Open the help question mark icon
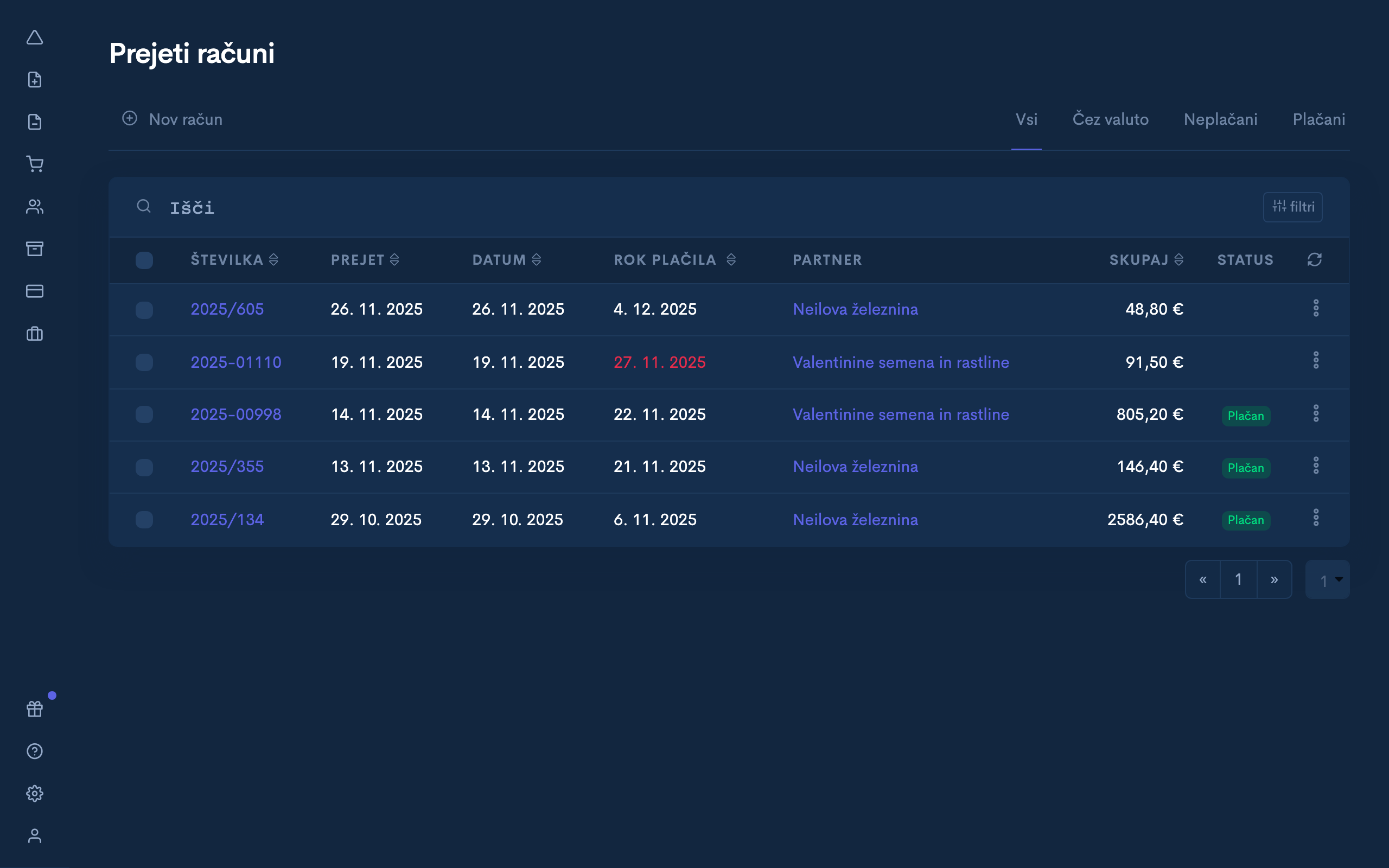 click(35, 751)
